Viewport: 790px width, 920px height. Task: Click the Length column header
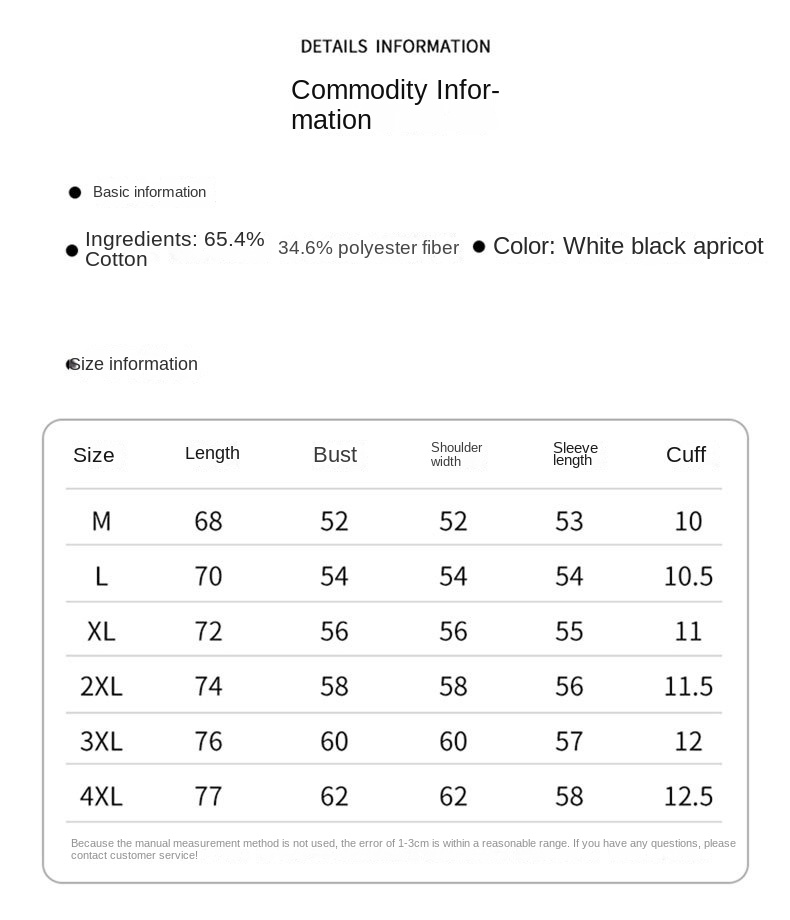click(x=212, y=453)
